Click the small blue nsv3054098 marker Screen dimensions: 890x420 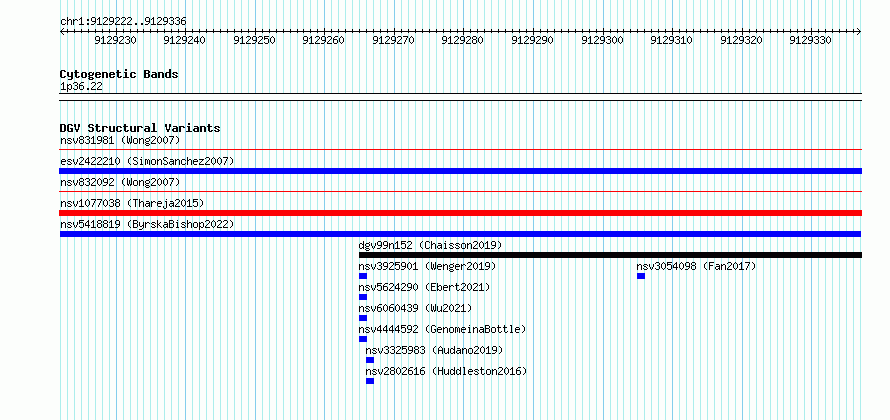pyautogui.click(x=641, y=276)
